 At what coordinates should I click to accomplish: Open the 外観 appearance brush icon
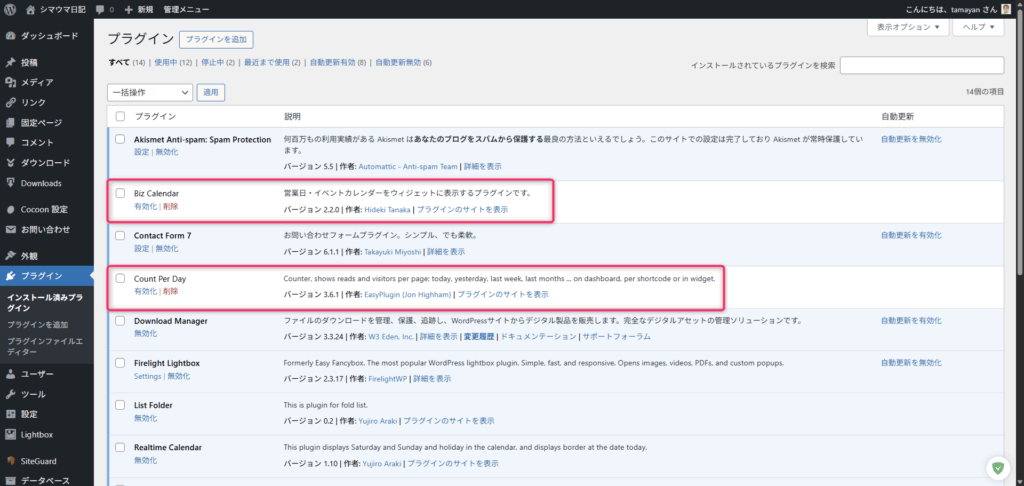tap(11, 255)
